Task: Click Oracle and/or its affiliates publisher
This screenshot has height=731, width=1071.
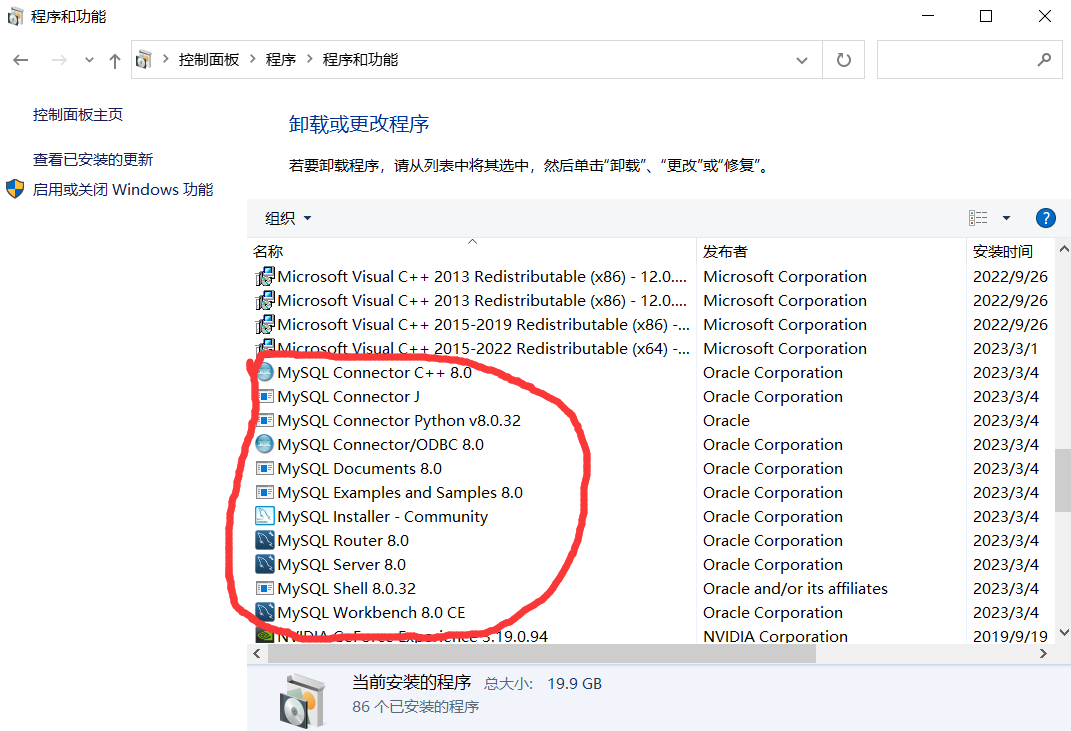Action: [x=795, y=588]
